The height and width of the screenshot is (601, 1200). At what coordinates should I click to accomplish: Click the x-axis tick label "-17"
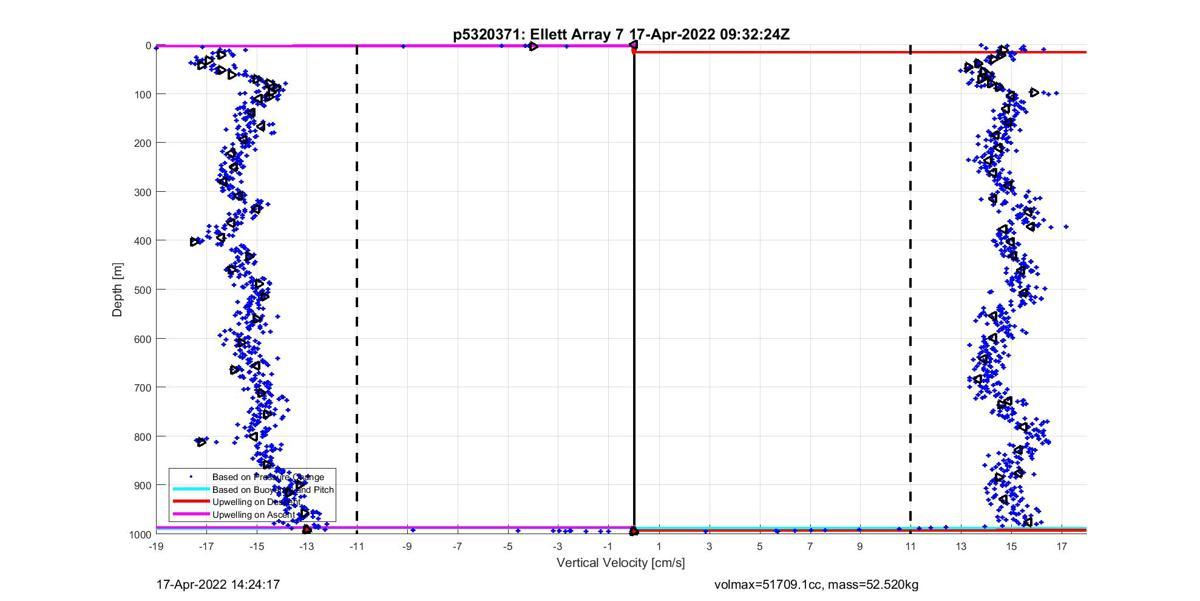pos(206,547)
